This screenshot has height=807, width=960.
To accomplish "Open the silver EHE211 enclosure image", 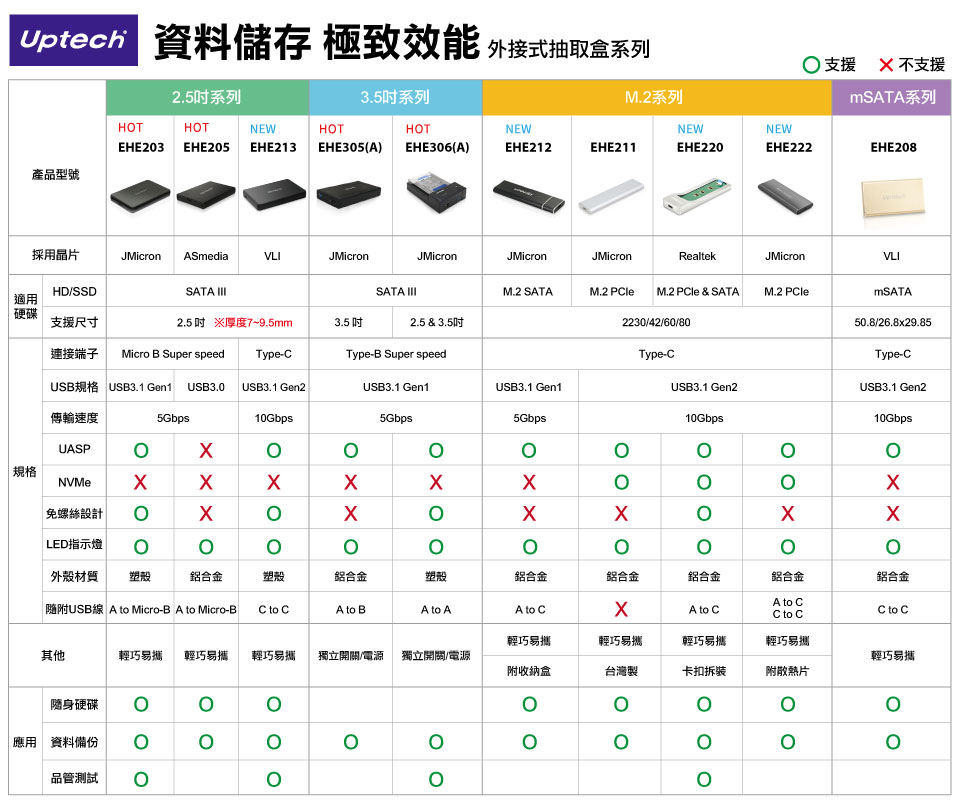I will point(611,196).
